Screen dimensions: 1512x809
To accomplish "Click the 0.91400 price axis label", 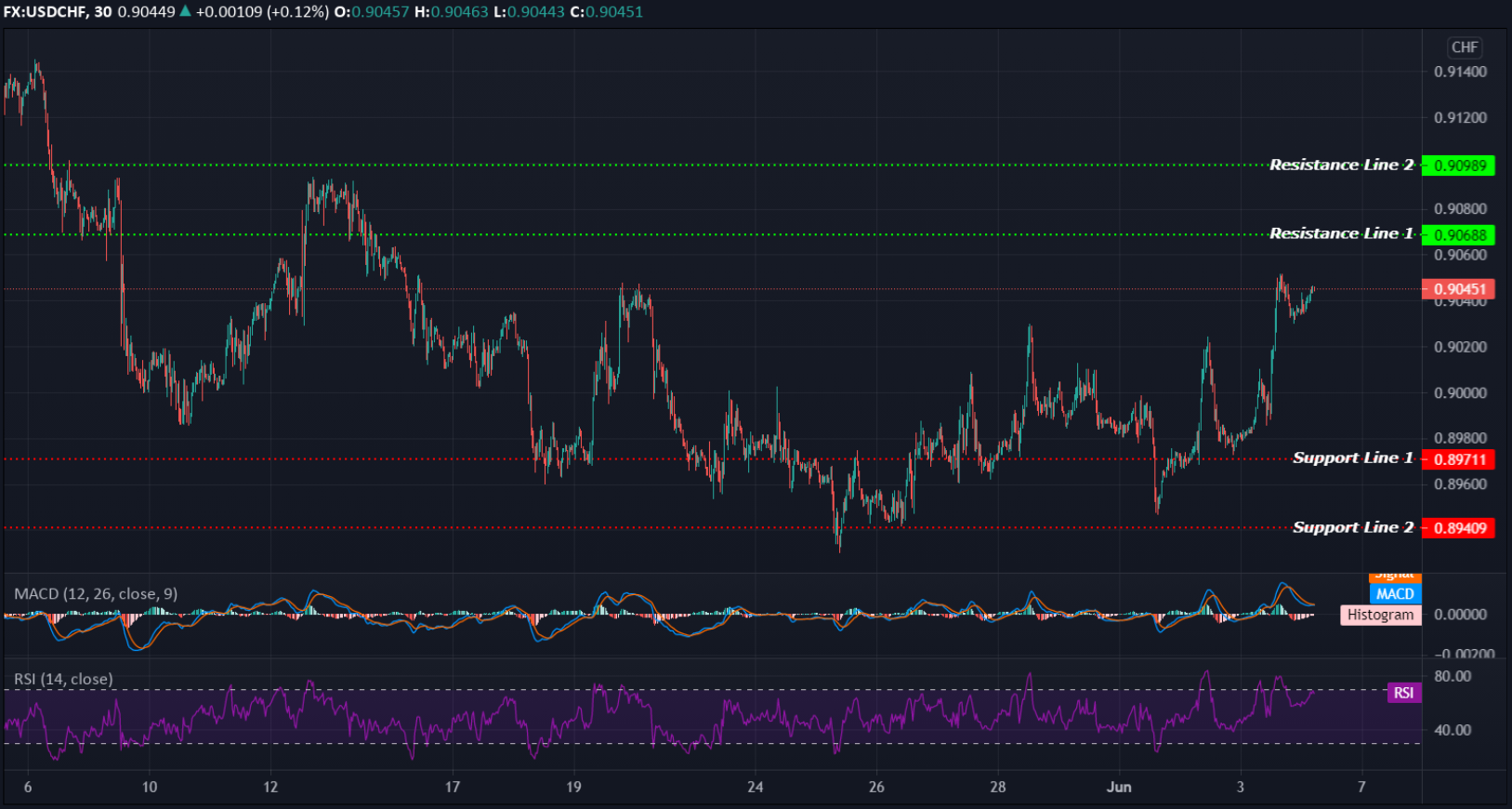I will point(1460,72).
